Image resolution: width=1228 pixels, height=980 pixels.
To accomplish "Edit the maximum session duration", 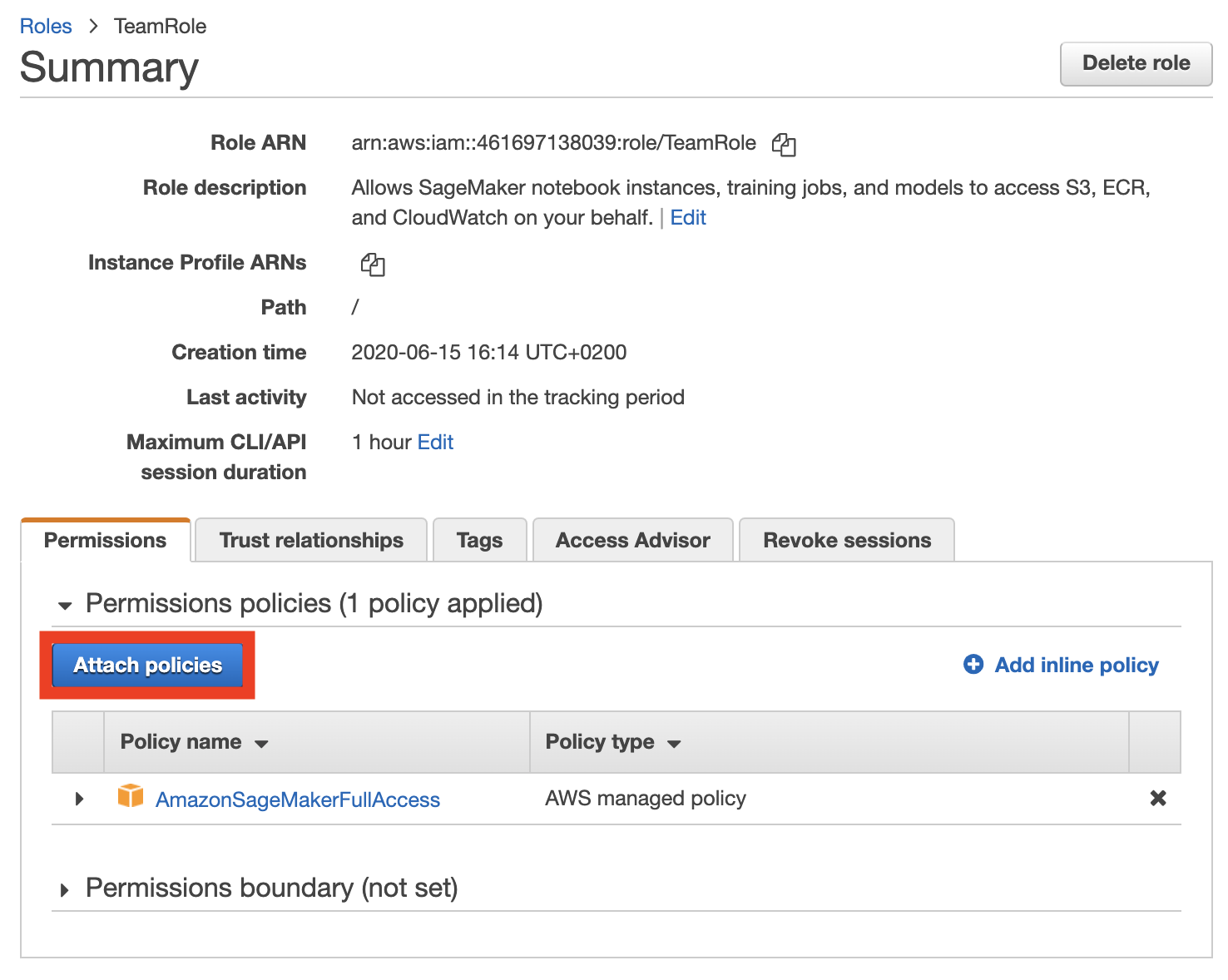I will point(435,443).
